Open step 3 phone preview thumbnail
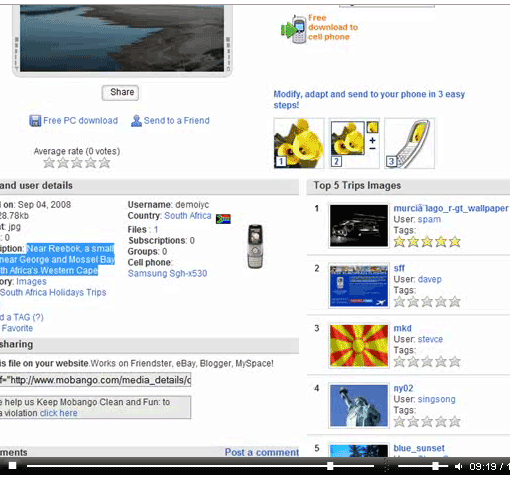 [x=409, y=143]
